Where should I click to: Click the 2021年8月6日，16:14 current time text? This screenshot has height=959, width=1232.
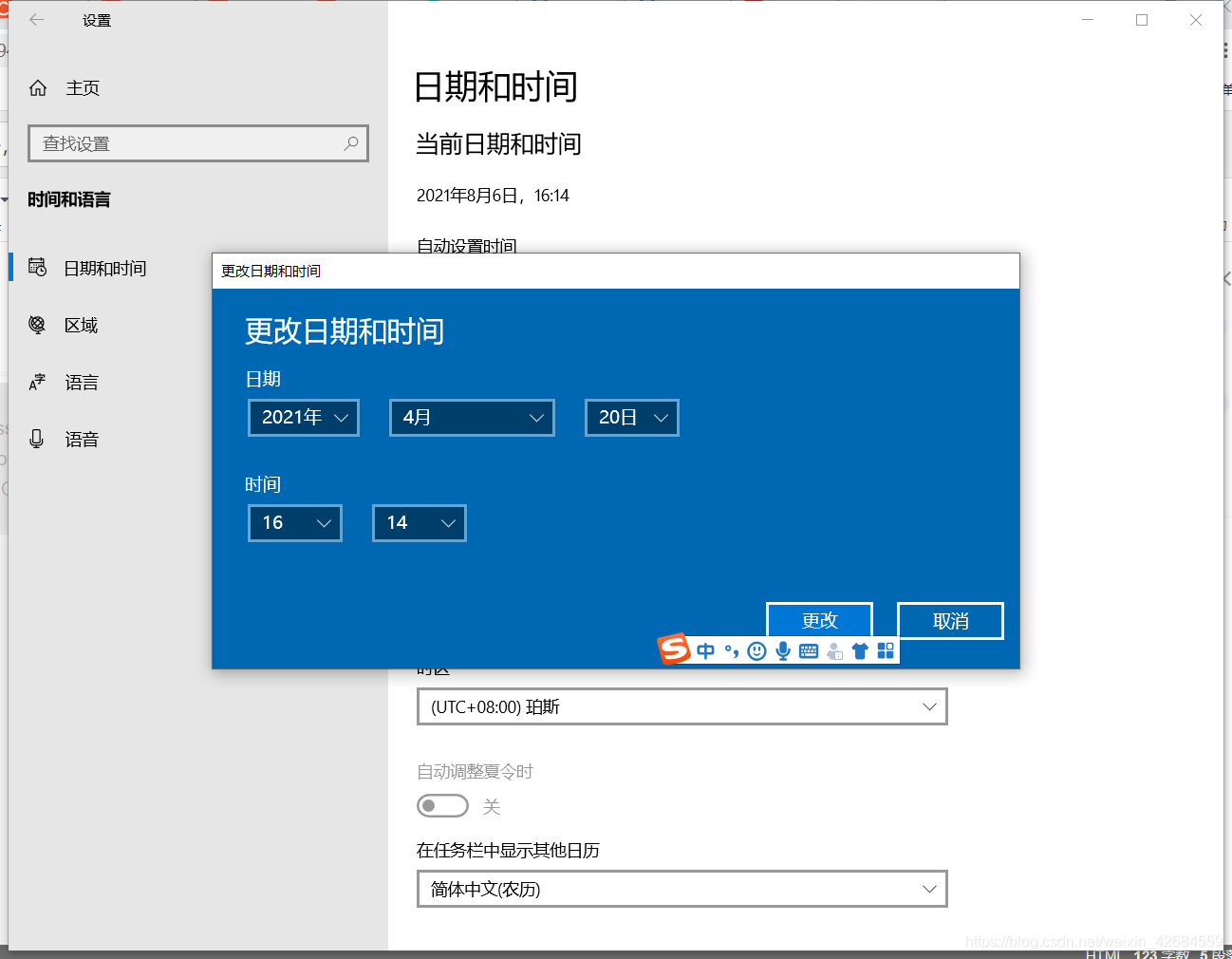click(x=493, y=196)
